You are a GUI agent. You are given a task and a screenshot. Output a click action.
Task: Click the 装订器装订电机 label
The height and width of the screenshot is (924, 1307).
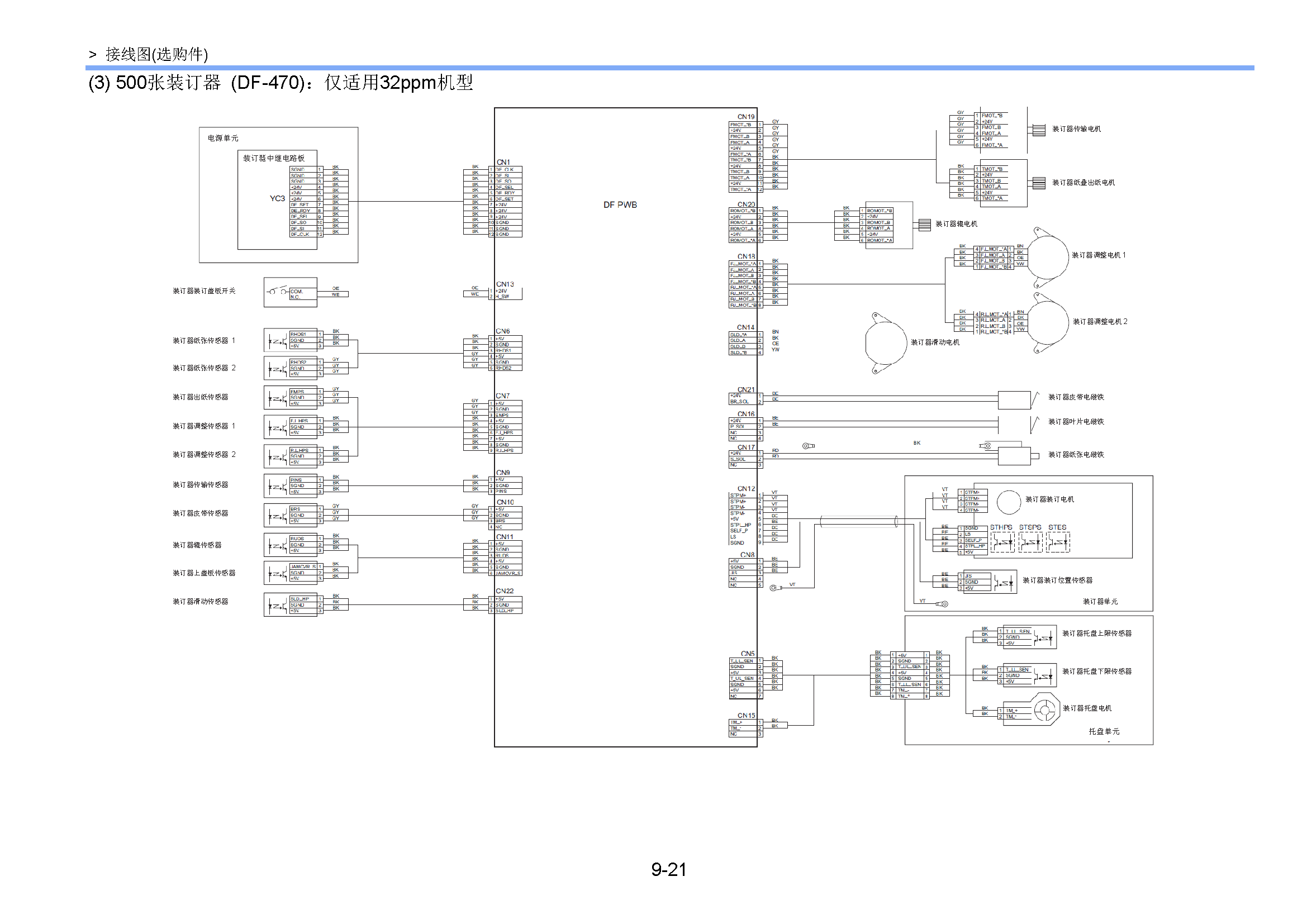click(x=1050, y=499)
